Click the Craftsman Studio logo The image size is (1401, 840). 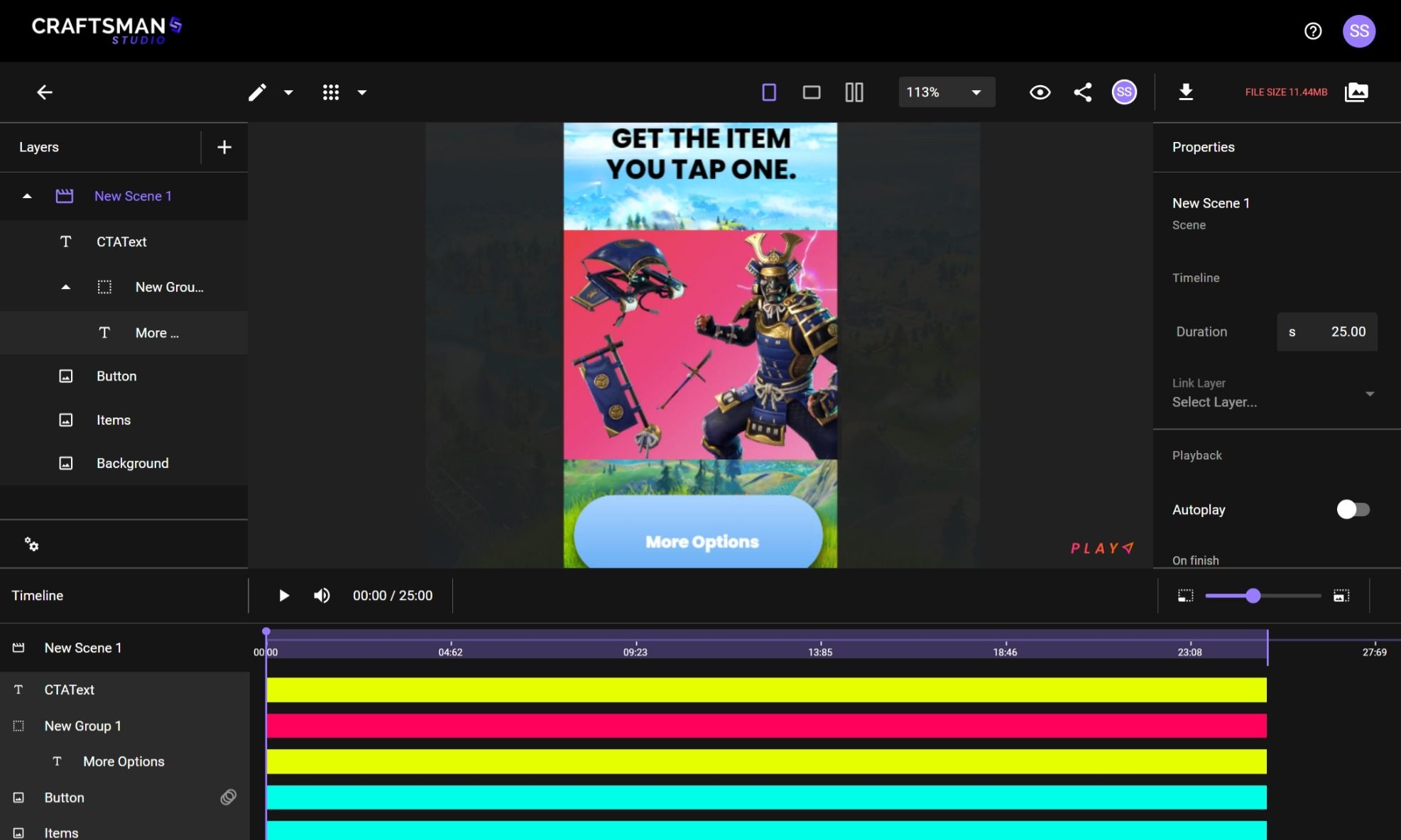[107, 31]
